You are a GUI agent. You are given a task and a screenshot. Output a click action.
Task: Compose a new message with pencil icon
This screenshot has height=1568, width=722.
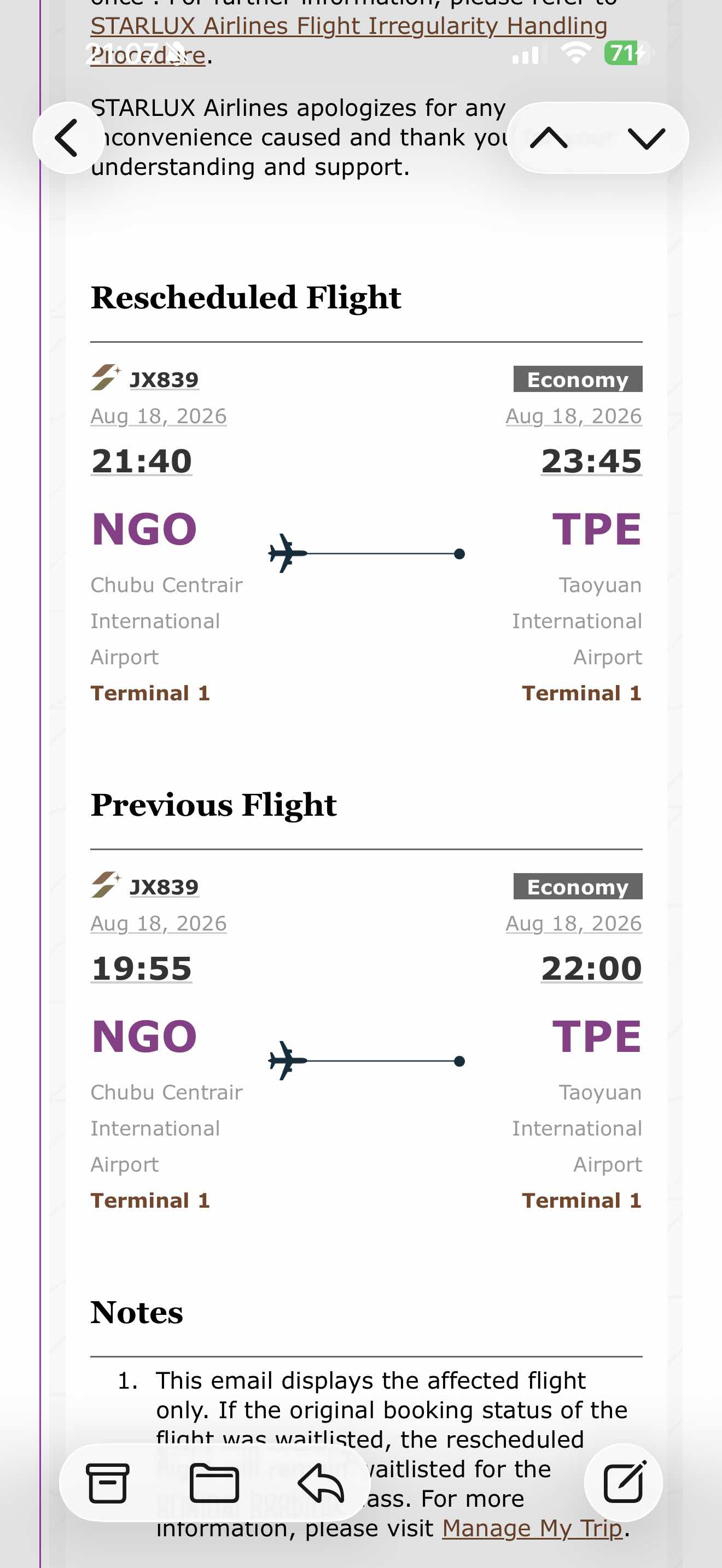[x=624, y=1482]
